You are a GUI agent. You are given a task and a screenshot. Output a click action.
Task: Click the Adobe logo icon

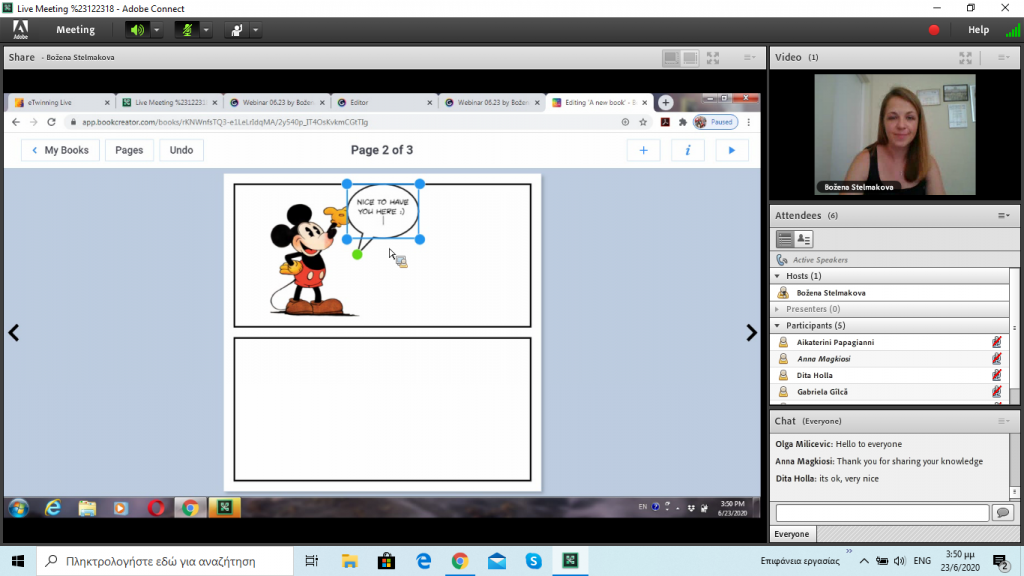(x=20, y=29)
